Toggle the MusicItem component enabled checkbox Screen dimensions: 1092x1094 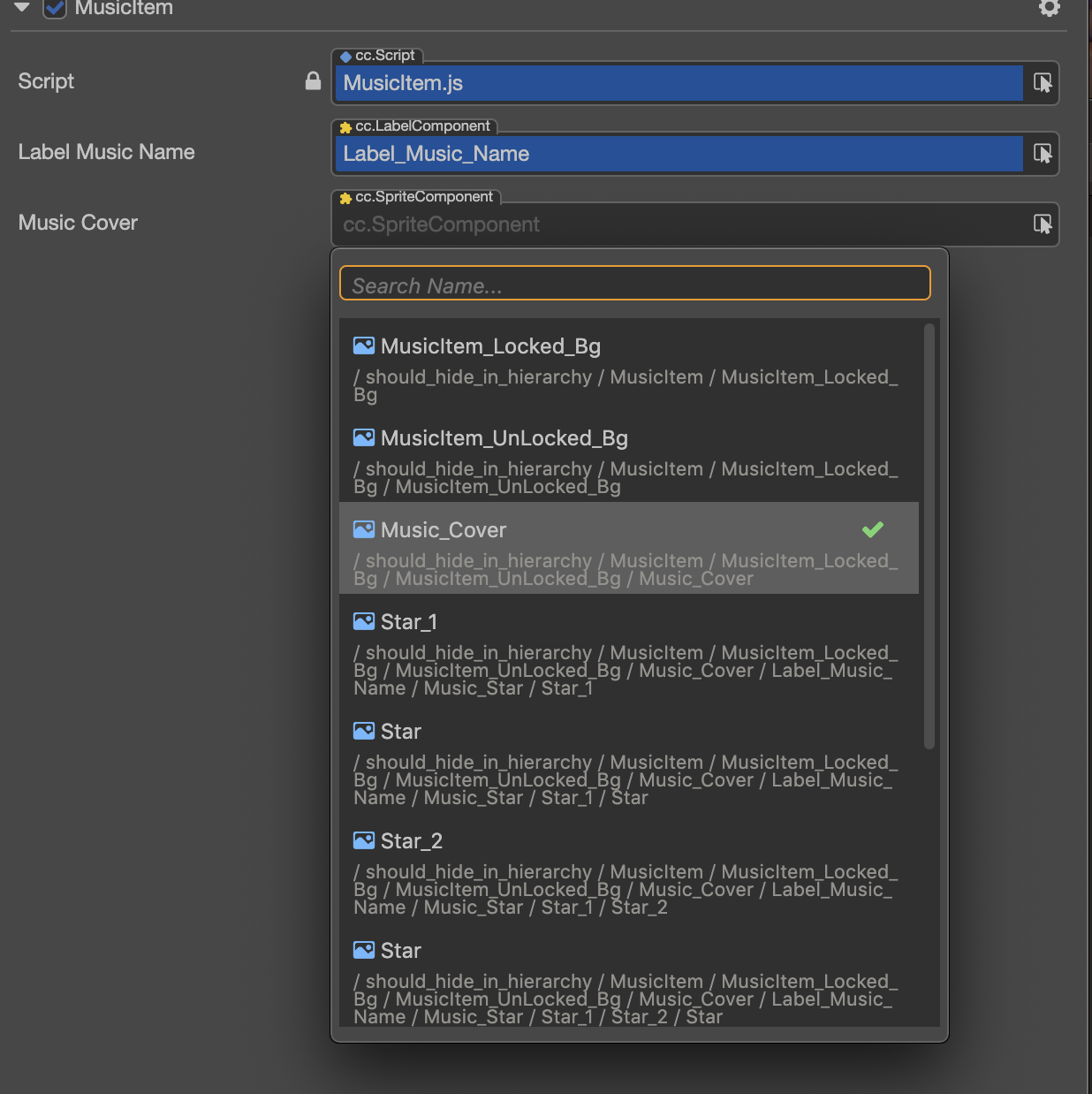tap(55, 9)
